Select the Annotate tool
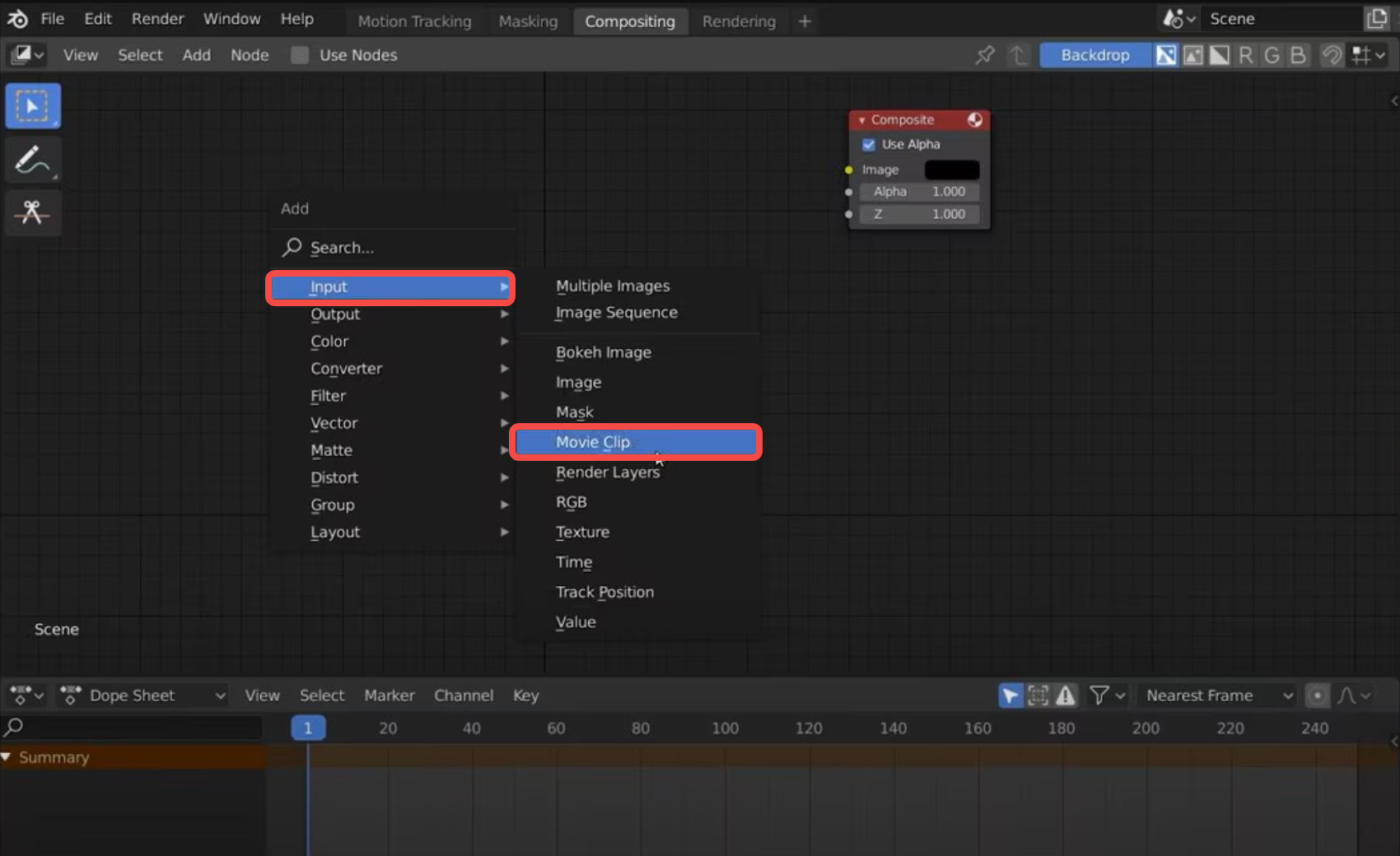 [33, 159]
